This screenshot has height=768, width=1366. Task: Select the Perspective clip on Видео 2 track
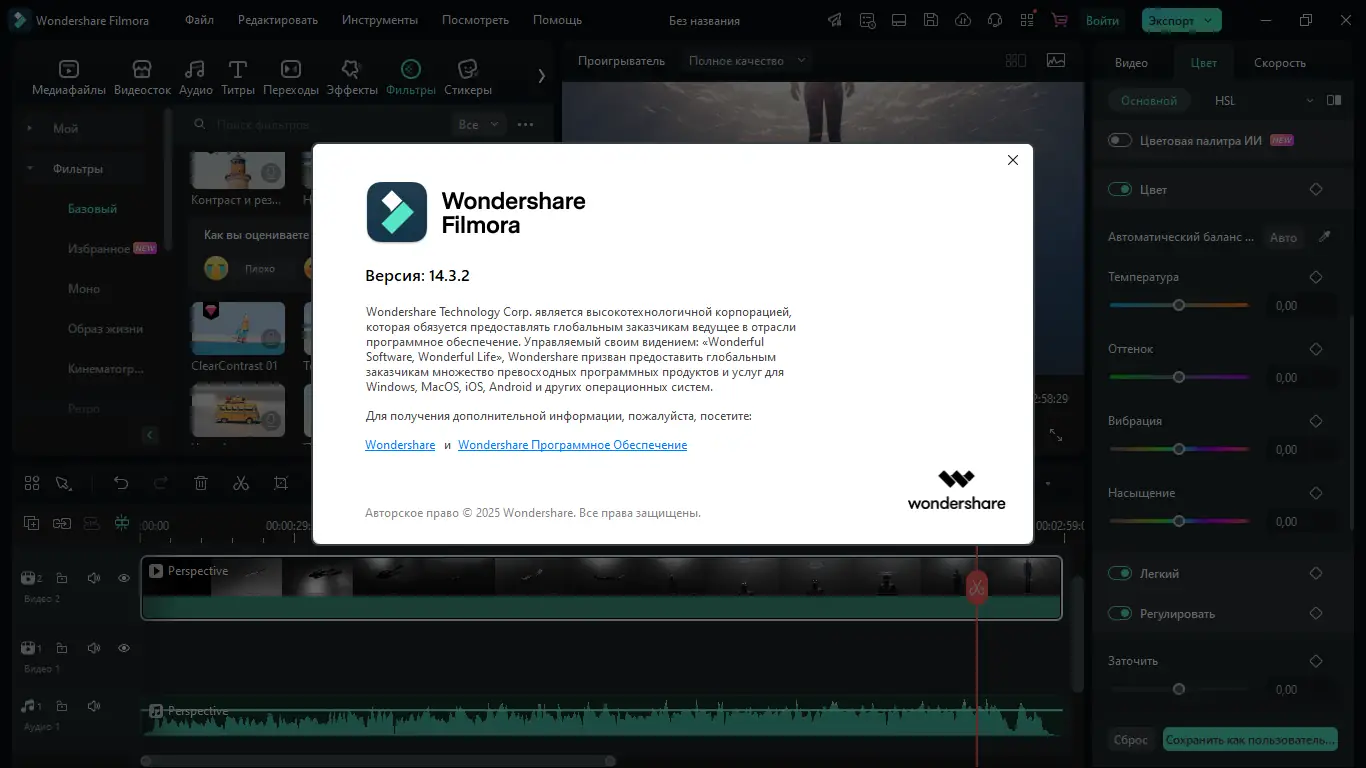point(601,588)
